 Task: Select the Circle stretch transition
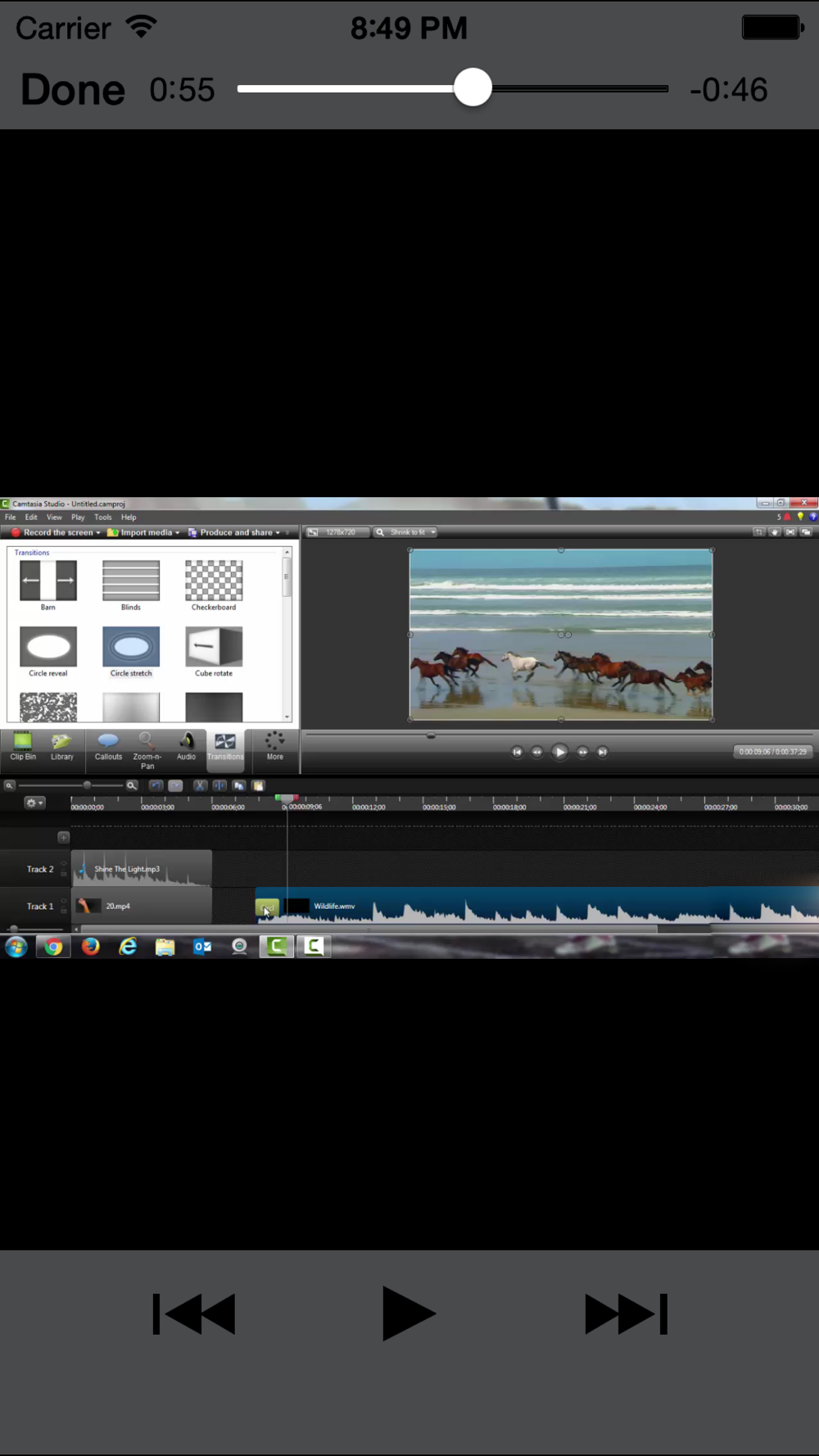click(131, 646)
